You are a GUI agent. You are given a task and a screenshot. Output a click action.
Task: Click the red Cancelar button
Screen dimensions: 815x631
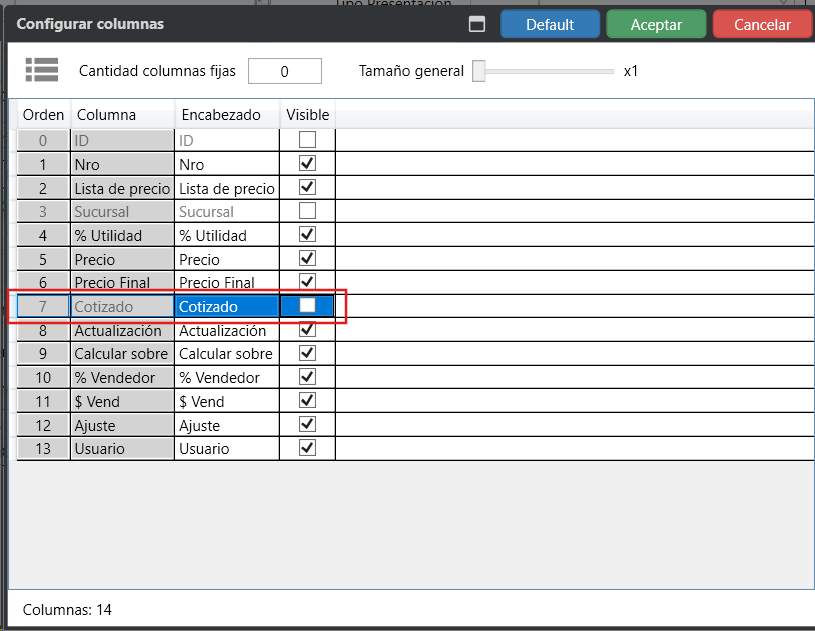click(762, 25)
